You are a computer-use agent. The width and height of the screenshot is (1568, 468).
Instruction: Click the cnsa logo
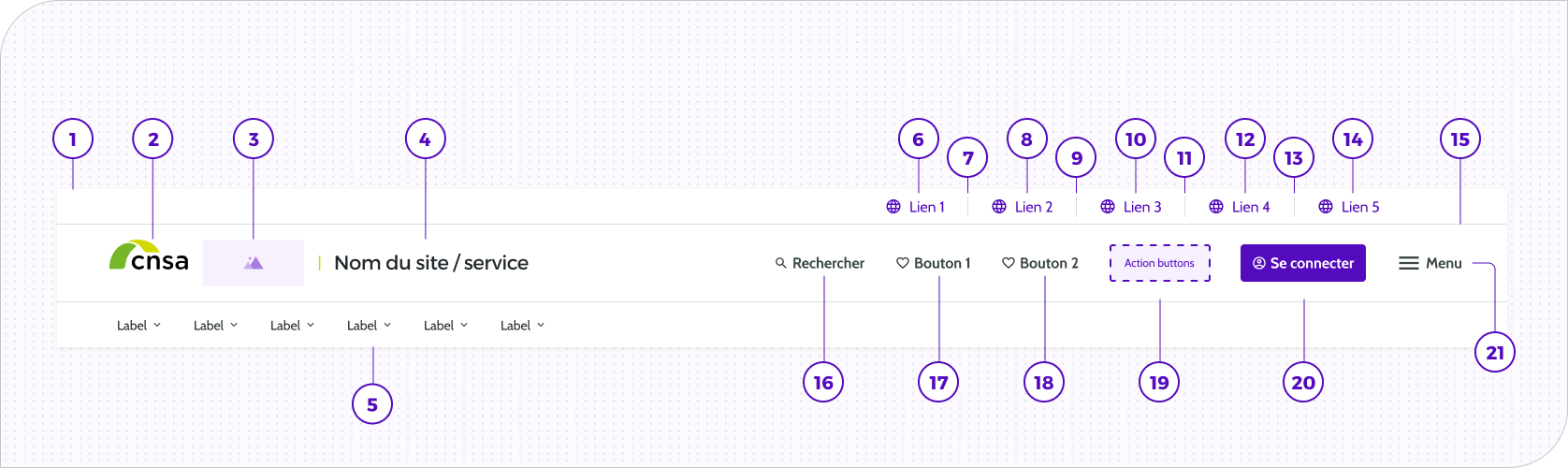[x=149, y=256]
